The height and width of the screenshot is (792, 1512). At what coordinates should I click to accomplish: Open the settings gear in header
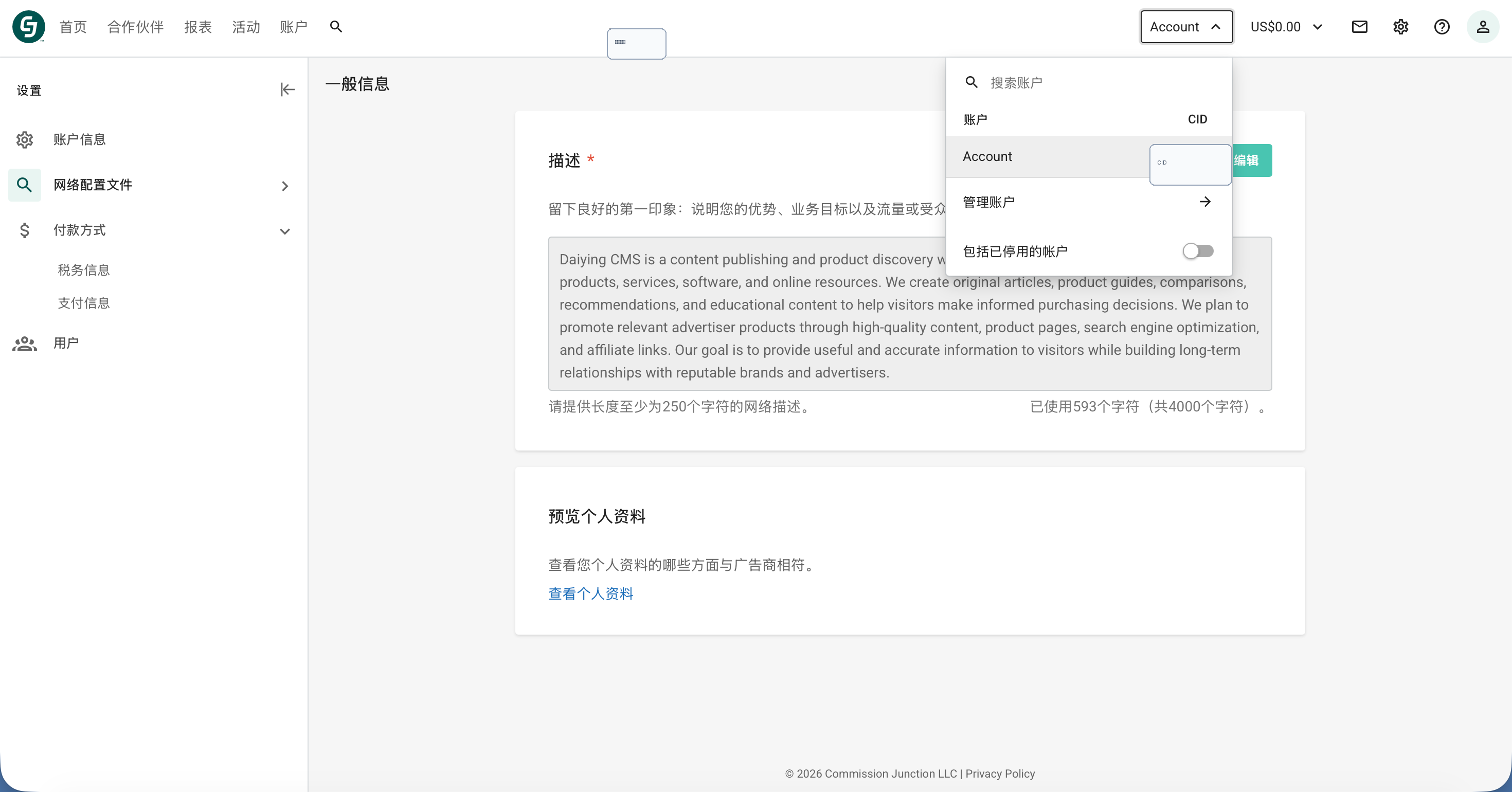pyautogui.click(x=1400, y=26)
